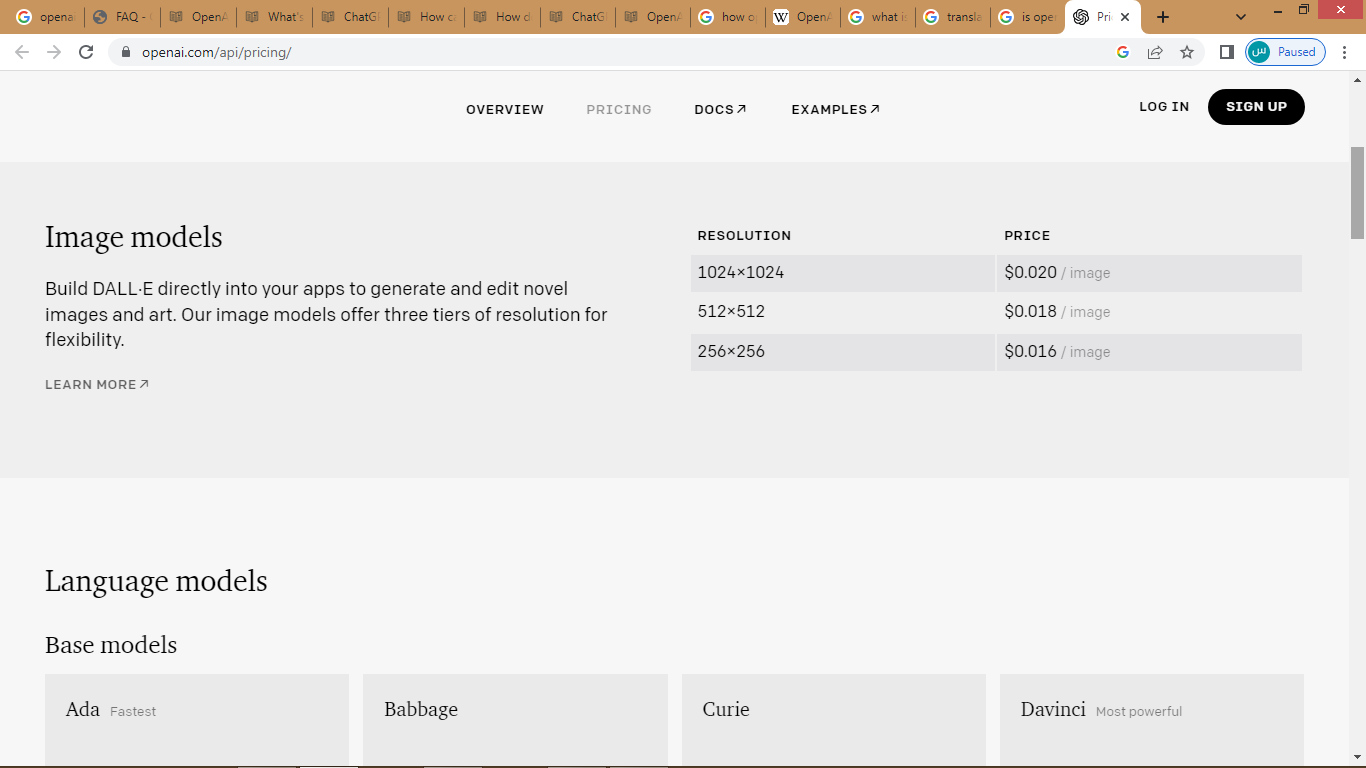Click the PRICE column header
The width and height of the screenshot is (1366, 768).
pyautogui.click(x=1027, y=236)
